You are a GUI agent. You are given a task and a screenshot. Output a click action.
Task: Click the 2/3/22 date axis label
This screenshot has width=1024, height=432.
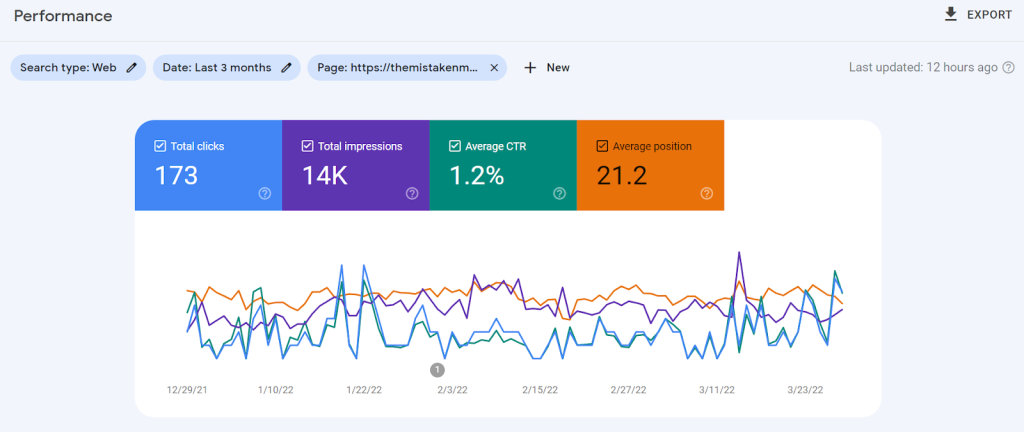[453, 390]
